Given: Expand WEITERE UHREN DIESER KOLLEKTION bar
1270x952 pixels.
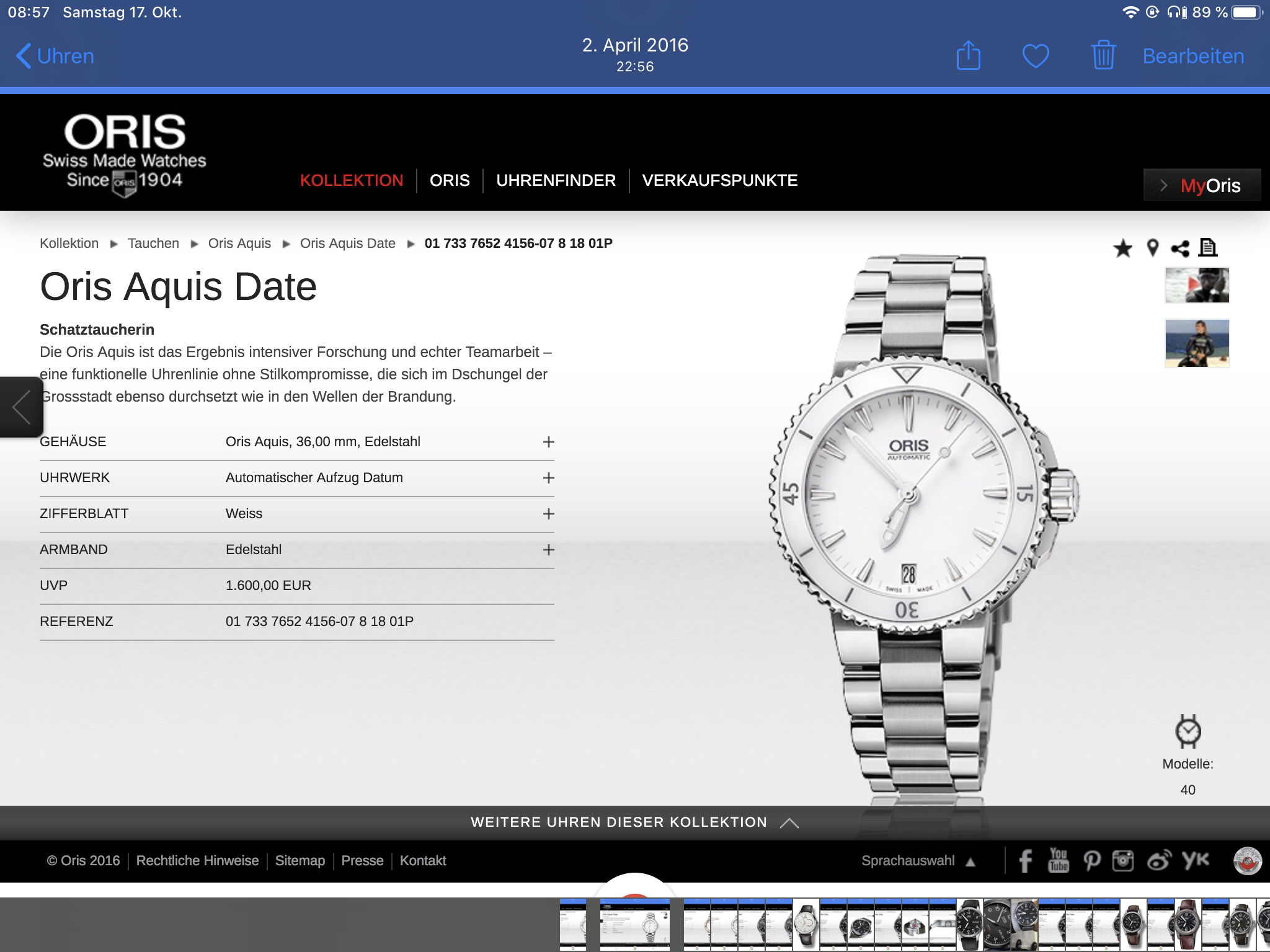Looking at the screenshot, I should tap(635, 822).
